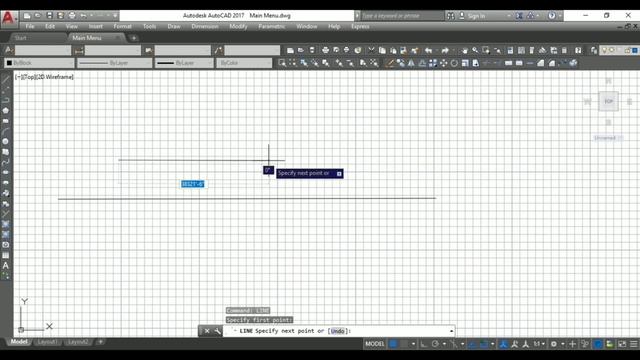This screenshot has width=640, height=360.
Task: Select the Pan hand tool
Action: point(464,50)
